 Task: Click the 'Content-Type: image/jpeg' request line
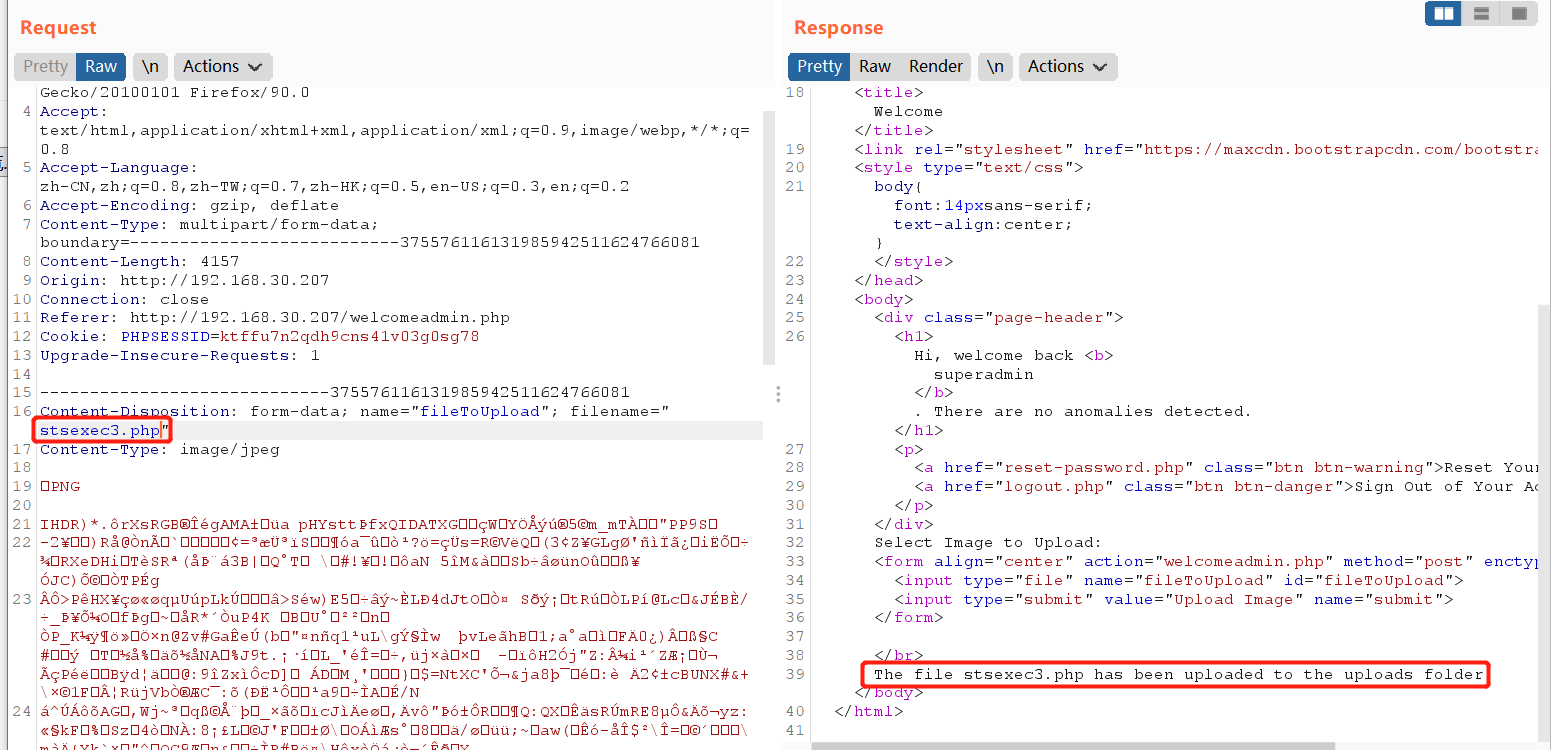160,449
